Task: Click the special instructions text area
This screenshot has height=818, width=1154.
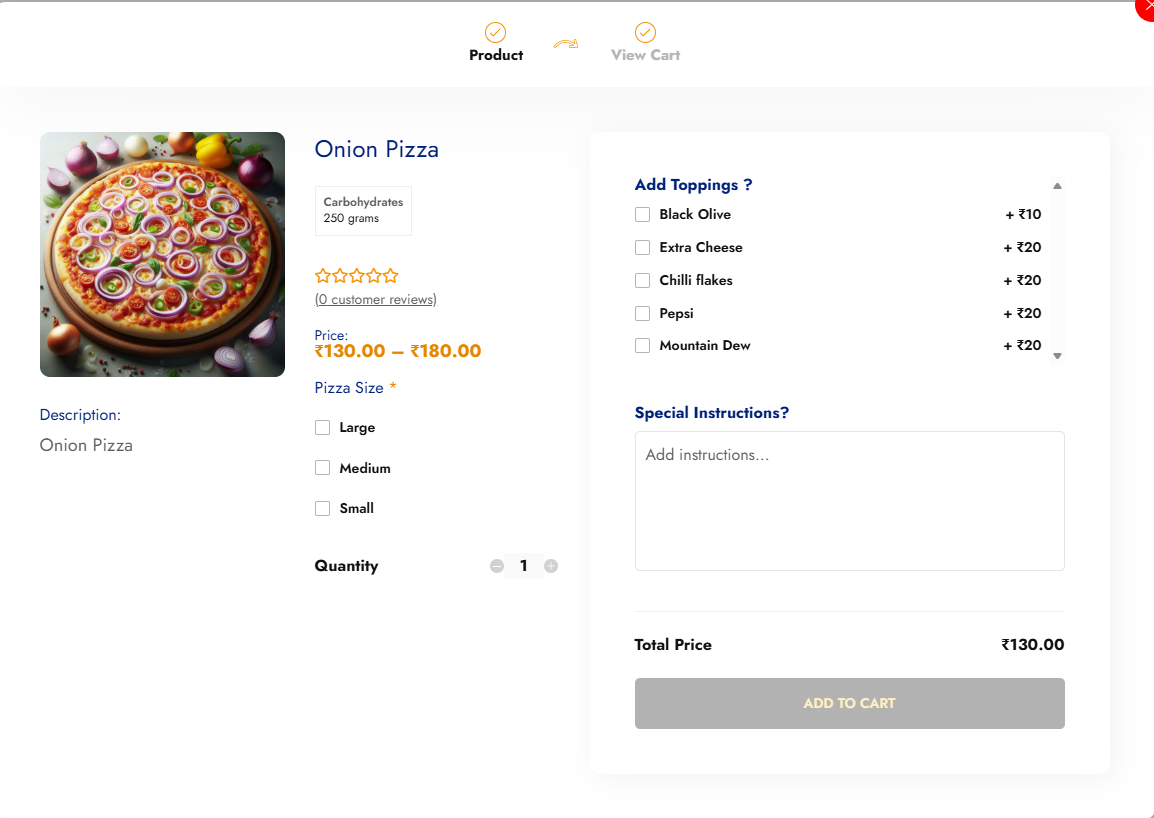Action: (849, 500)
